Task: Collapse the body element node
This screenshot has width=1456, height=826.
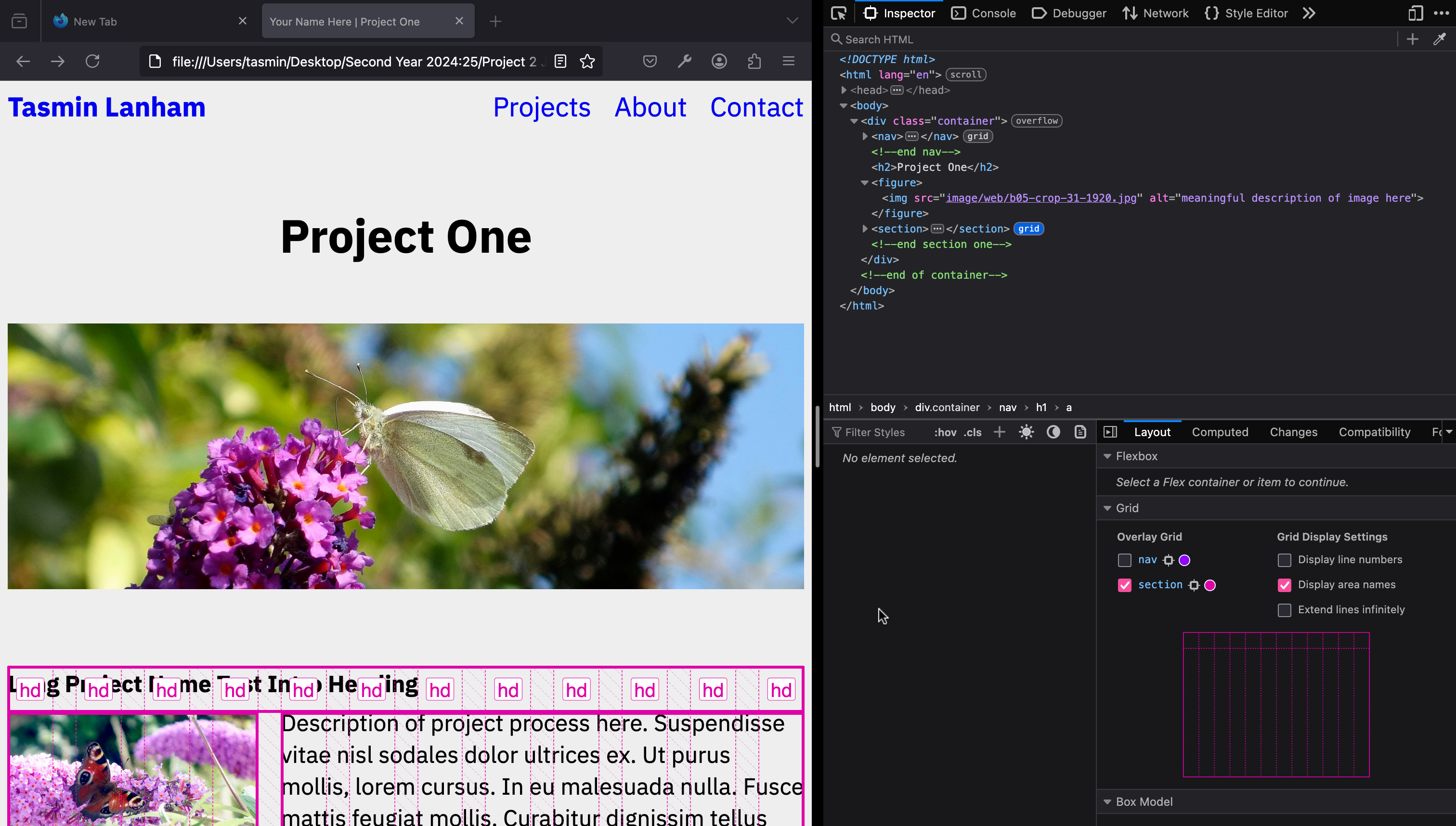Action: (844, 105)
